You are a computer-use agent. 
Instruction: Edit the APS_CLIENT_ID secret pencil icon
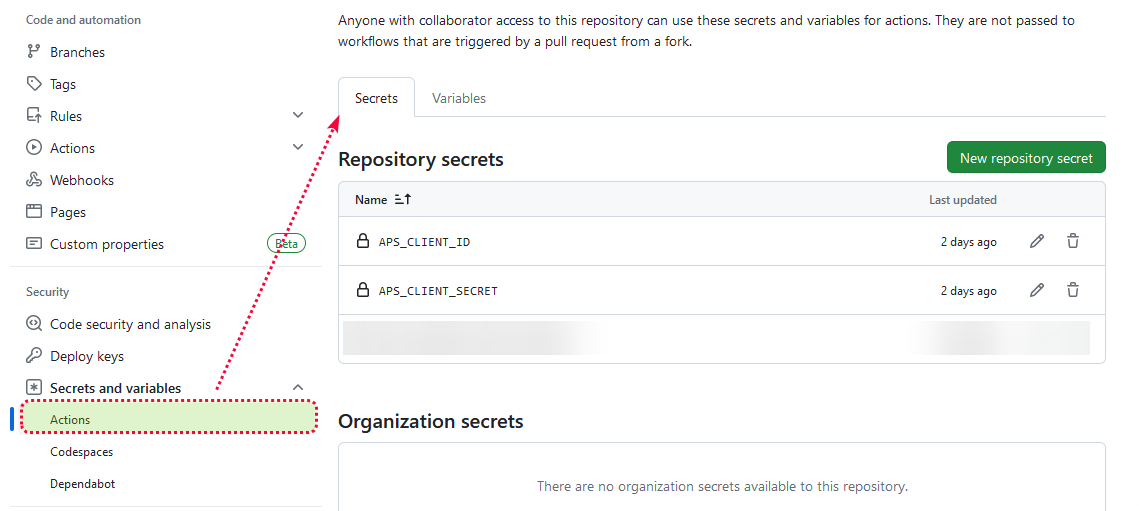coord(1037,241)
